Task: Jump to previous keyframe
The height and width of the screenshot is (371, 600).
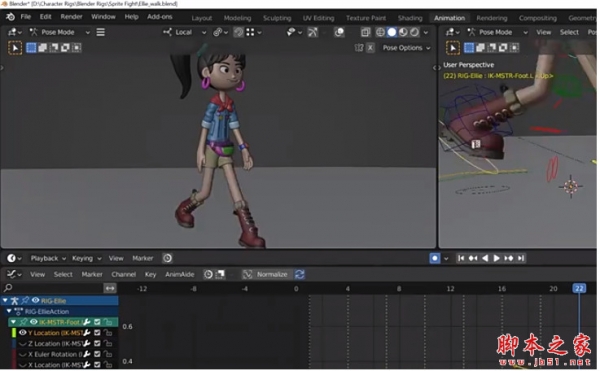Action: tap(473, 259)
